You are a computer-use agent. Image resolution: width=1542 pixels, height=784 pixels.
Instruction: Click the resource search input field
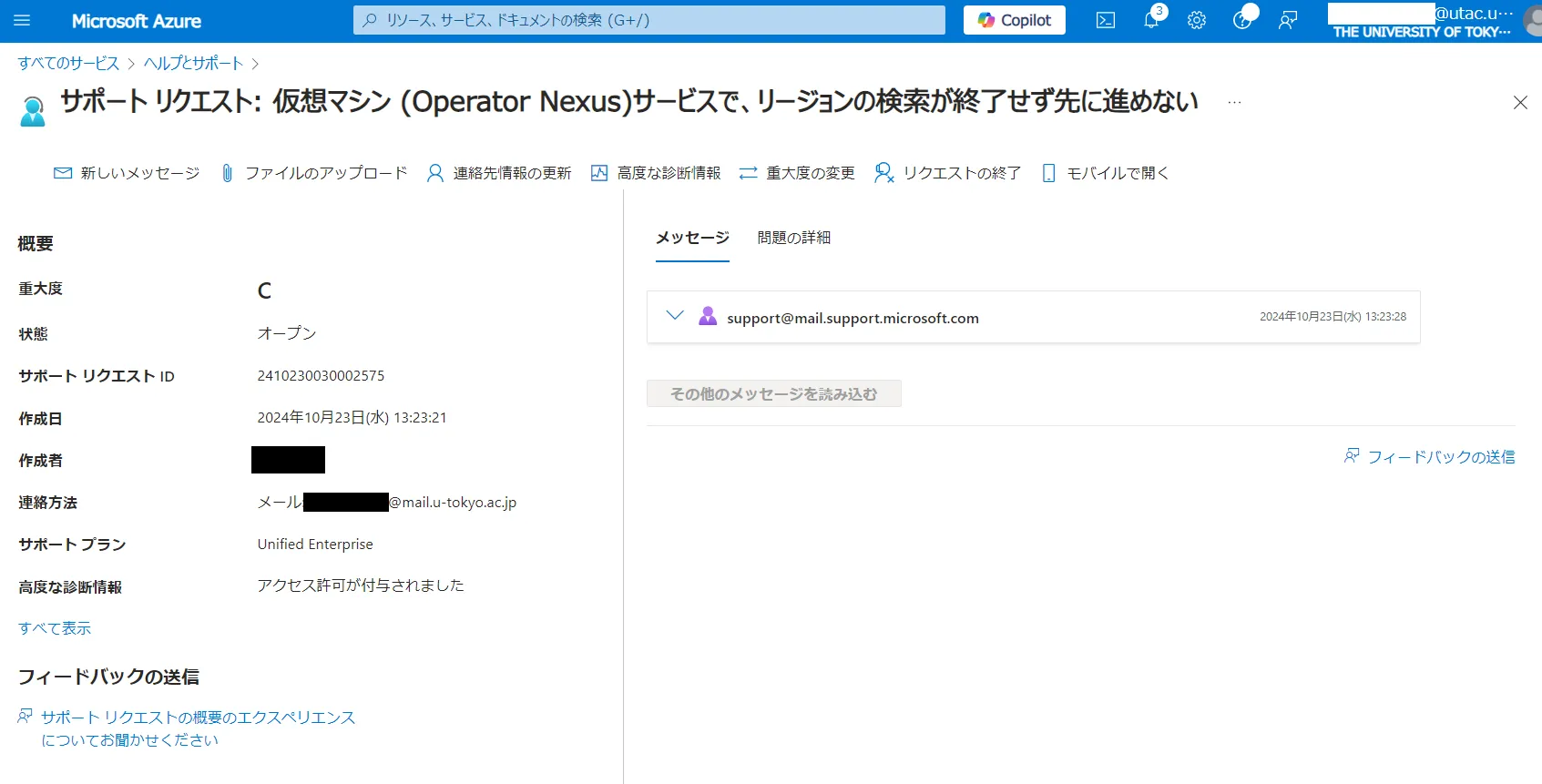[x=648, y=20]
